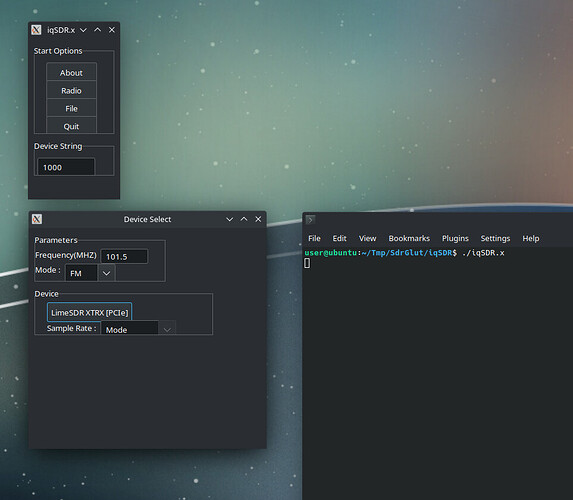Click the Frequency(MHZ) field showing 101.5
This screenshot has height=500, width=573.
point(124,256)
